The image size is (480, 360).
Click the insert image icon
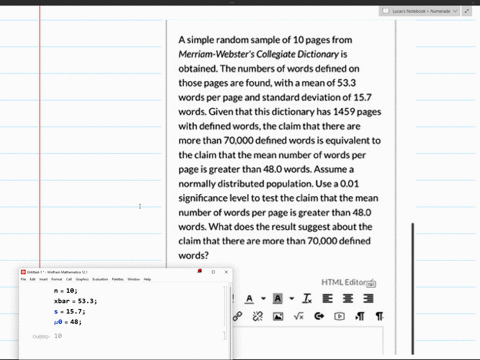pos(278,316)
